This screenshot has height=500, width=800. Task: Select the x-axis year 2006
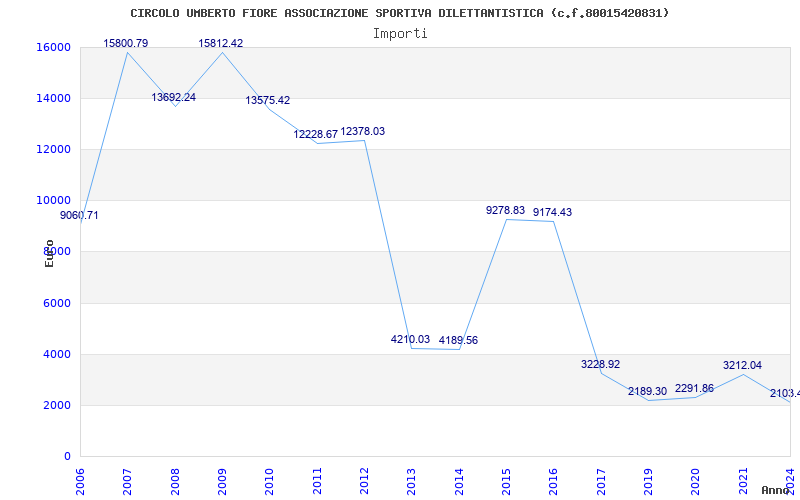click(x=80, y=481)
